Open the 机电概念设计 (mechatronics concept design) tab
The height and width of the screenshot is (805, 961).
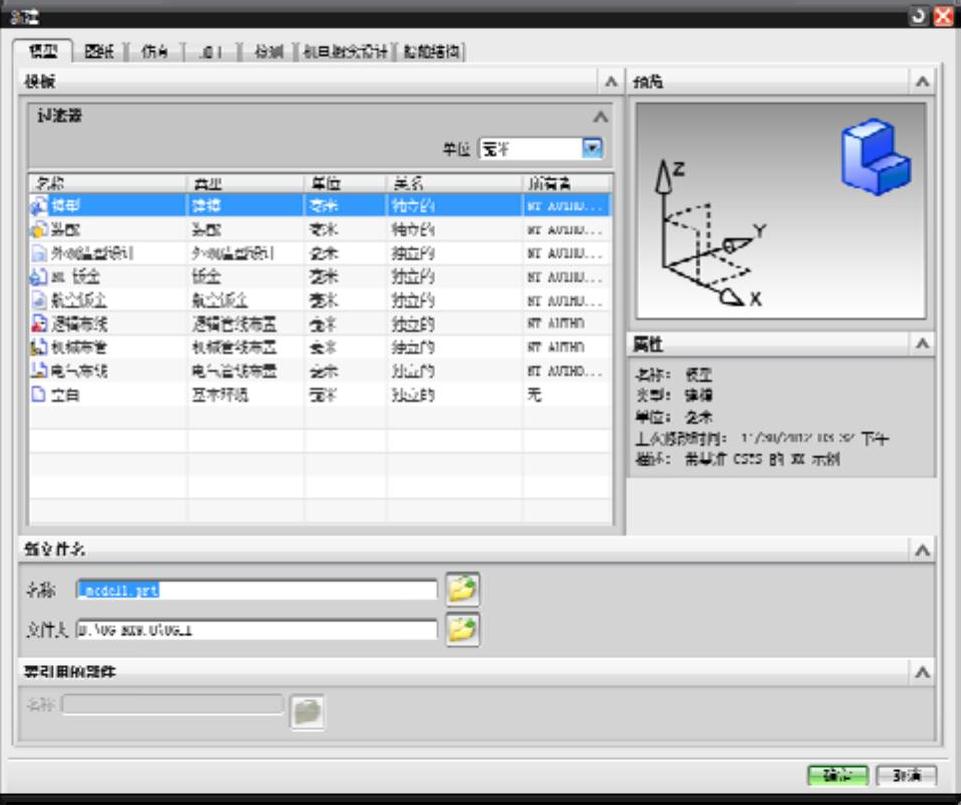[x=346, y=52]
